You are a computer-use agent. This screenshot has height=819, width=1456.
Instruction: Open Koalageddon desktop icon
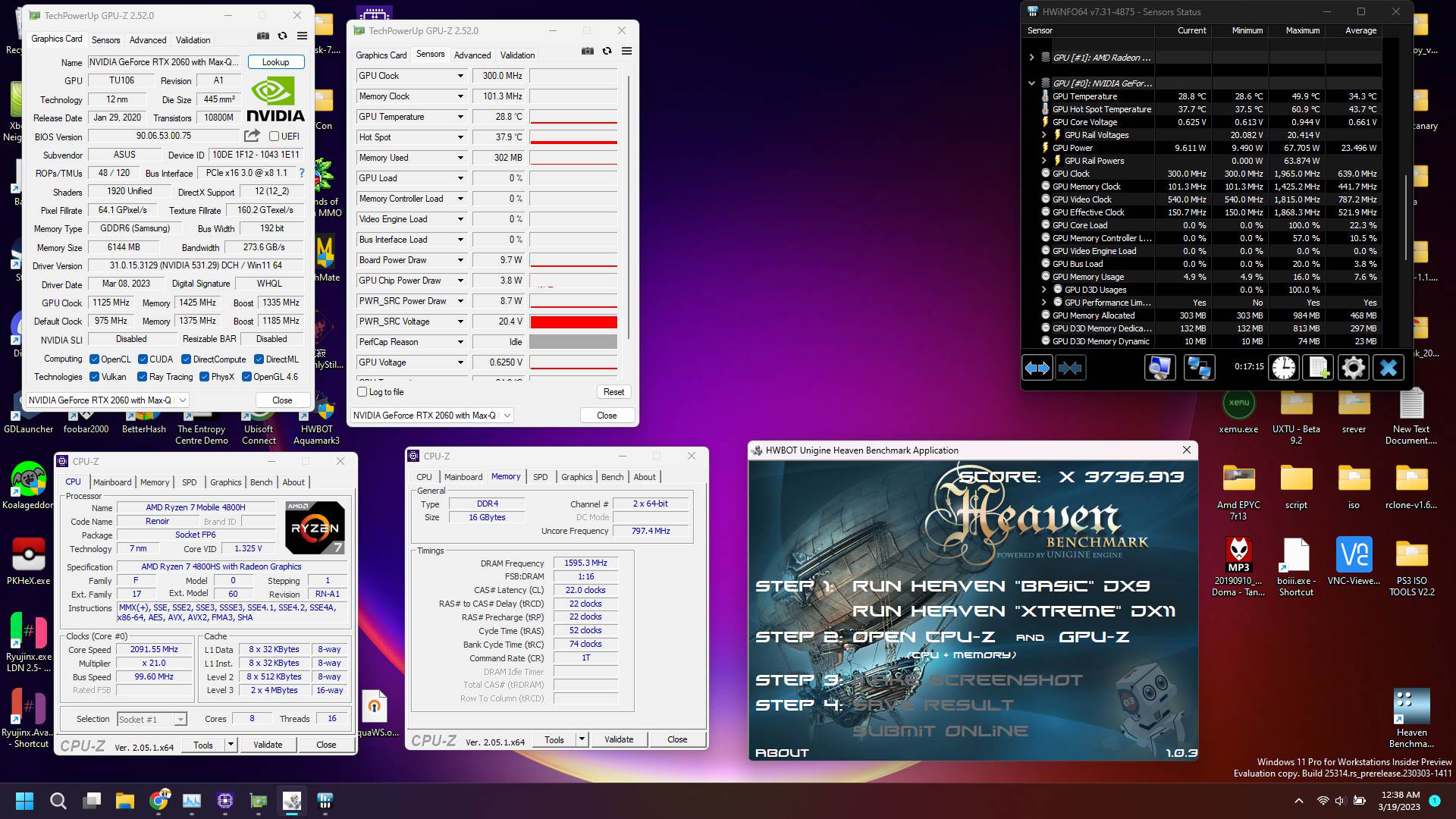click(28, 486)
